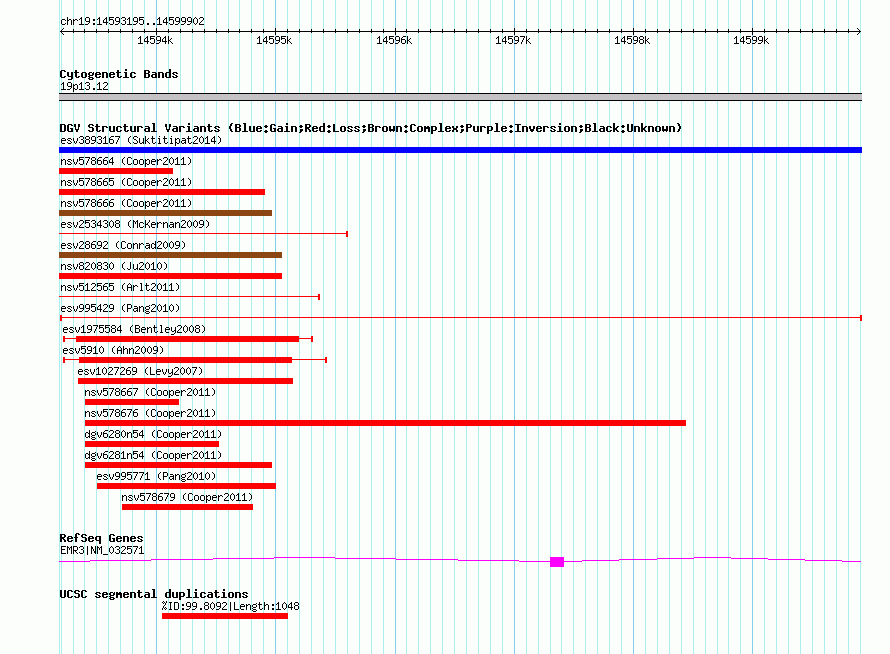Click the Cytogenetic Bands track title
Screen dimensions: 890x654
click(x=119, y=74)
